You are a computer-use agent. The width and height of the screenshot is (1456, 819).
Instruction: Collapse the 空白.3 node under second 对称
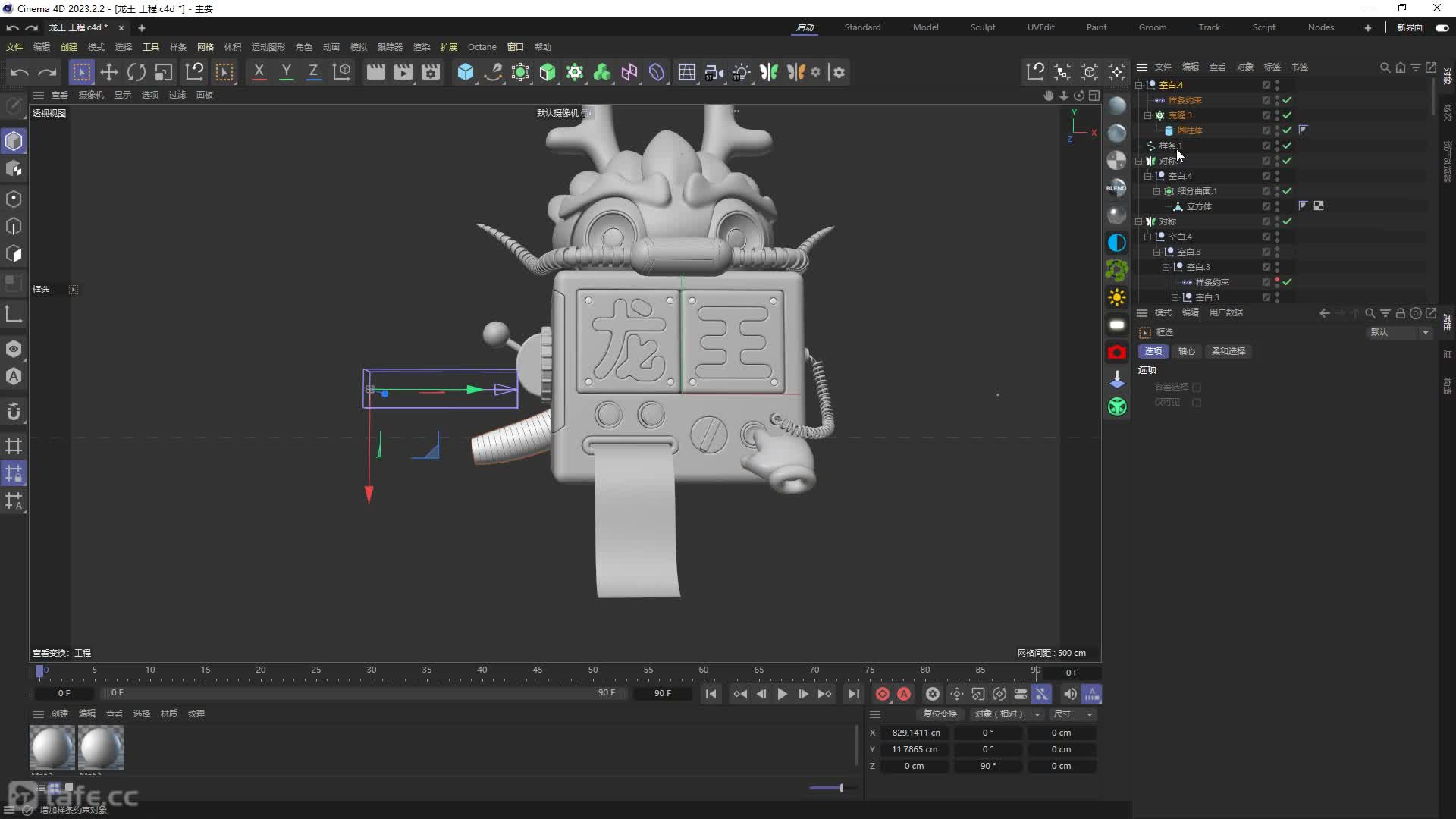click(1156, 252)
